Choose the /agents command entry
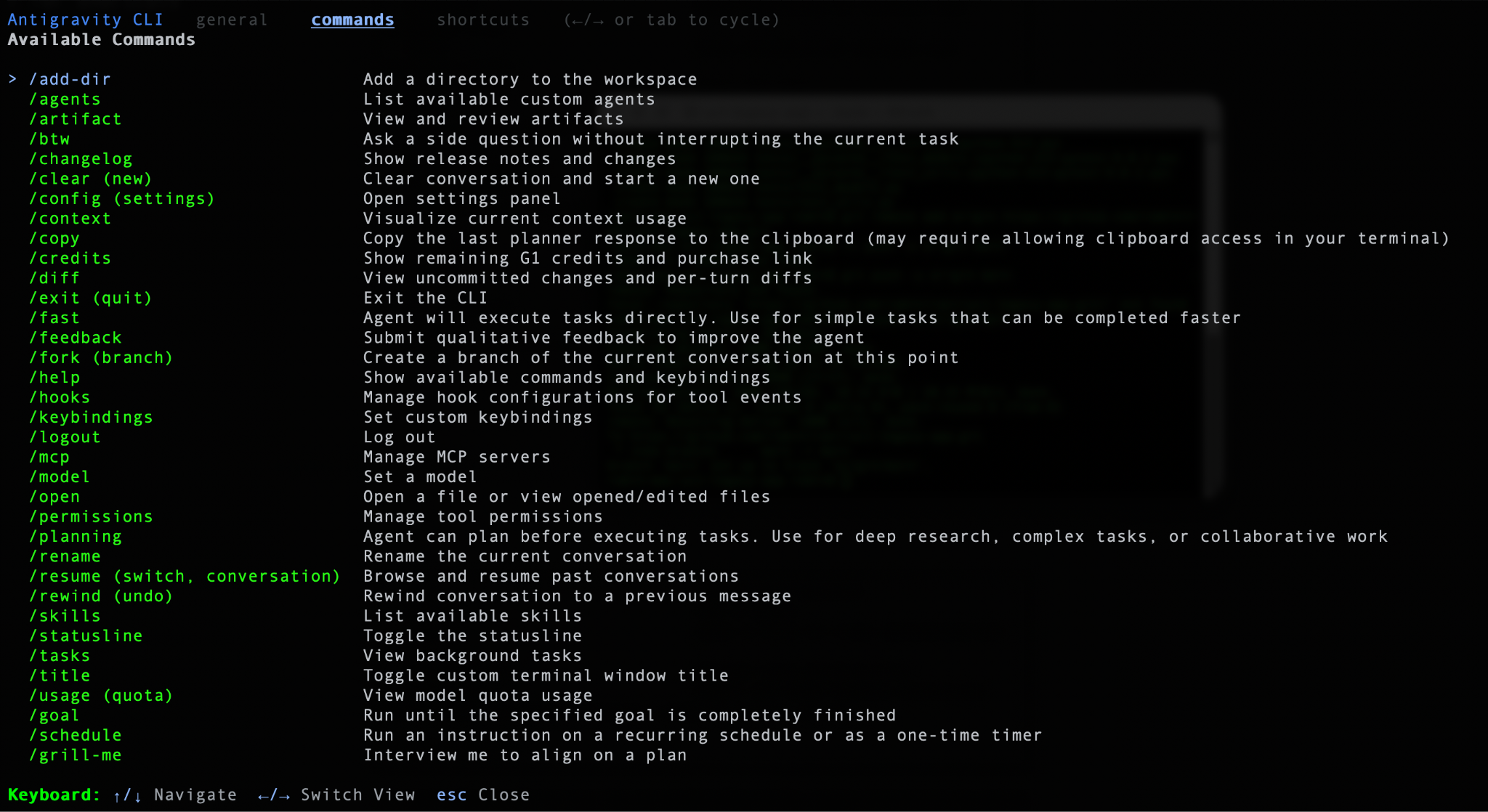 coord(65,99)
